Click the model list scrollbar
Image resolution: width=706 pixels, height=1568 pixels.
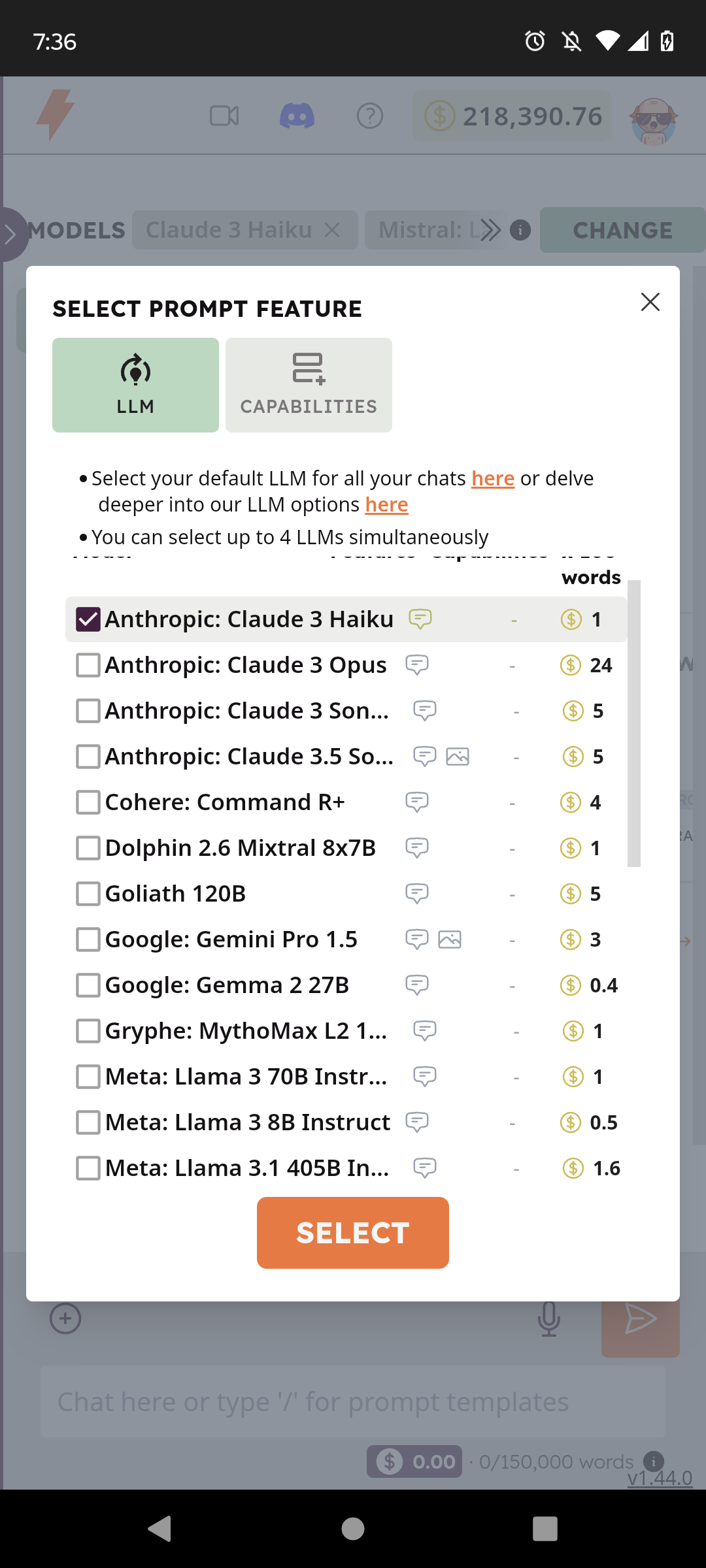tap(633, 723)
